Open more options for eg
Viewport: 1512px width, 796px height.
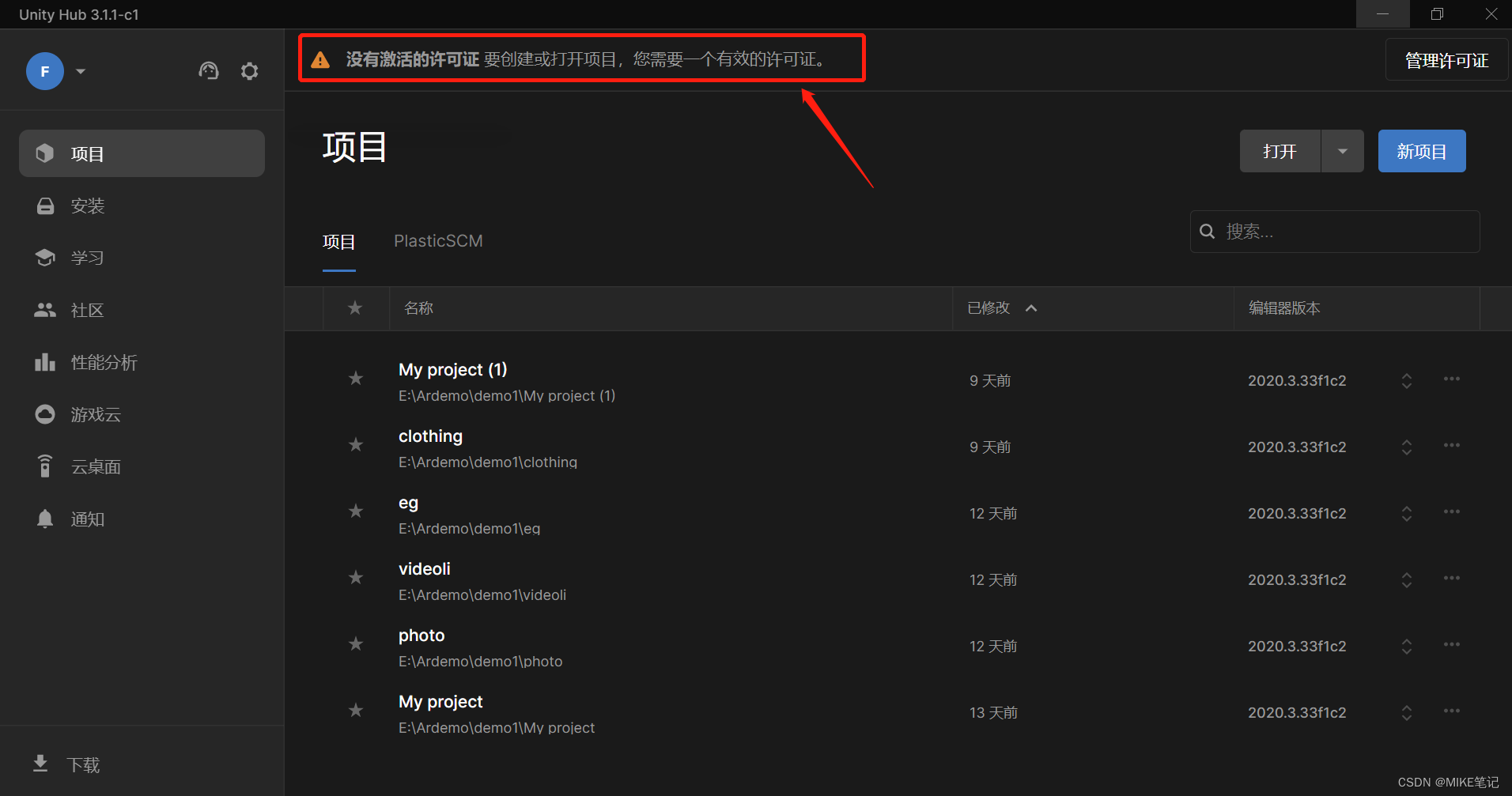pyautogui.click(x=1452, y=512)
